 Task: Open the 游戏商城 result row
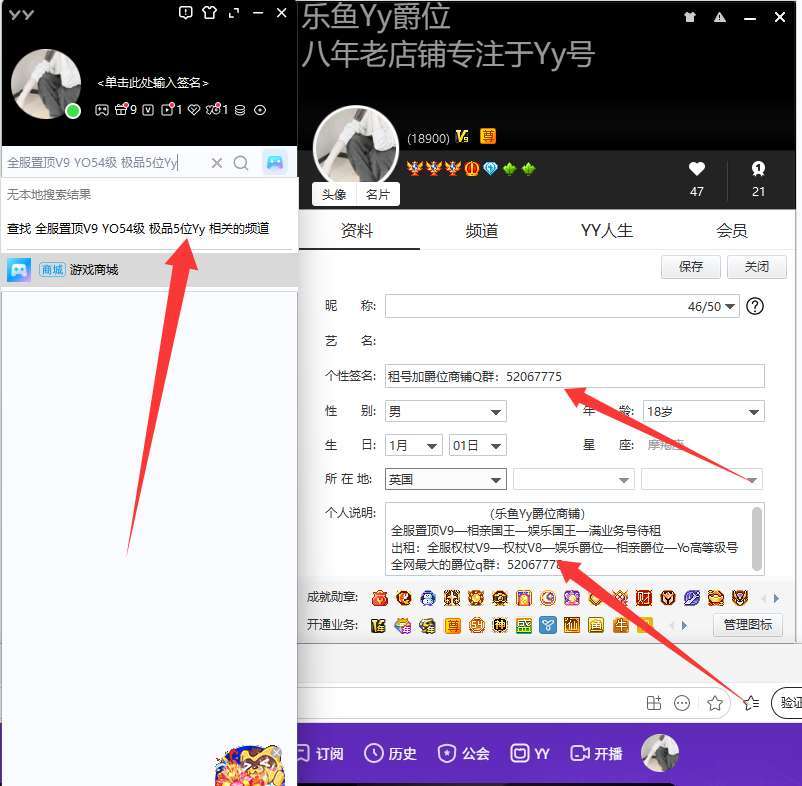[149, 270]
